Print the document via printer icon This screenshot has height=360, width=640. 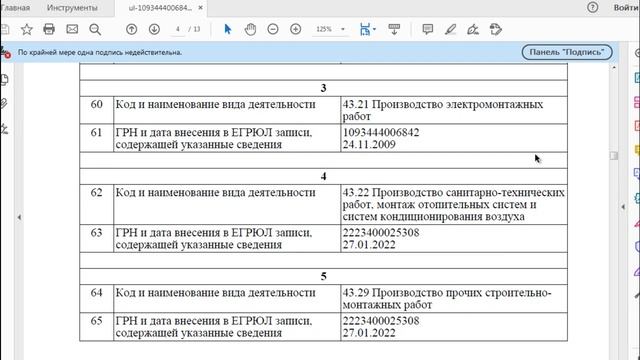(49, 29)
